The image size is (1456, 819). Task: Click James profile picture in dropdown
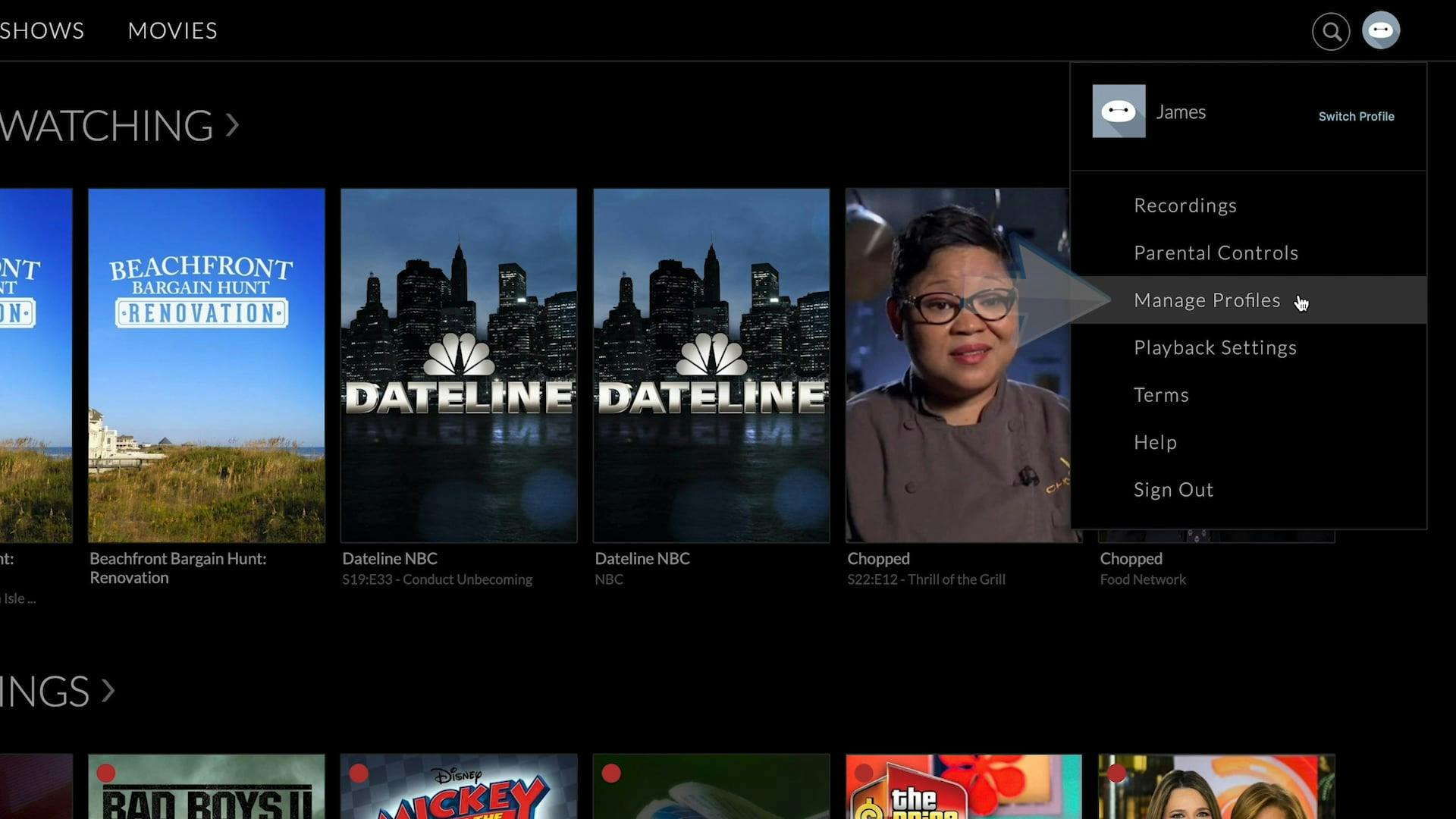point(1119,111)
